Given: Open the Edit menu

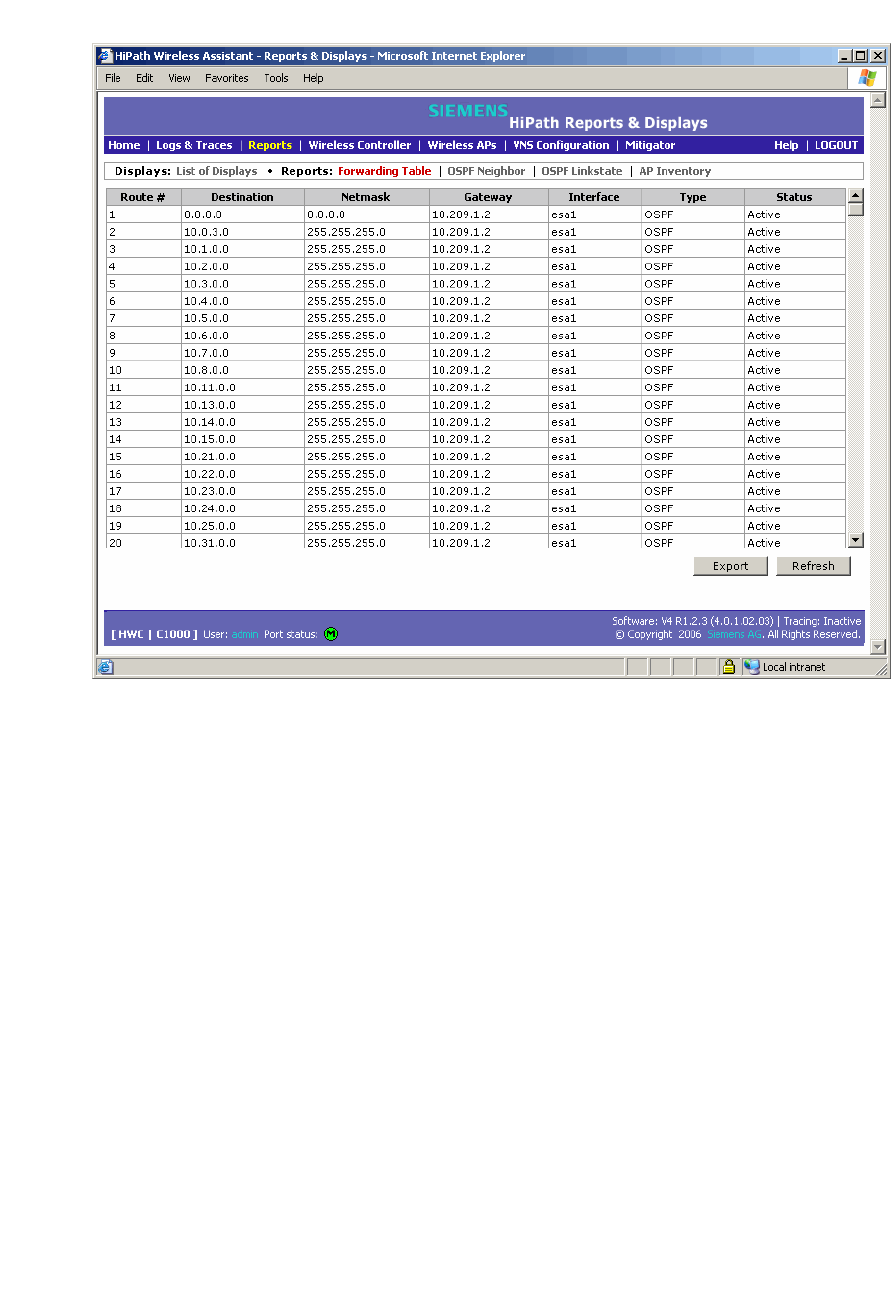Looking at the screenshot, I should tap(145, 78).
